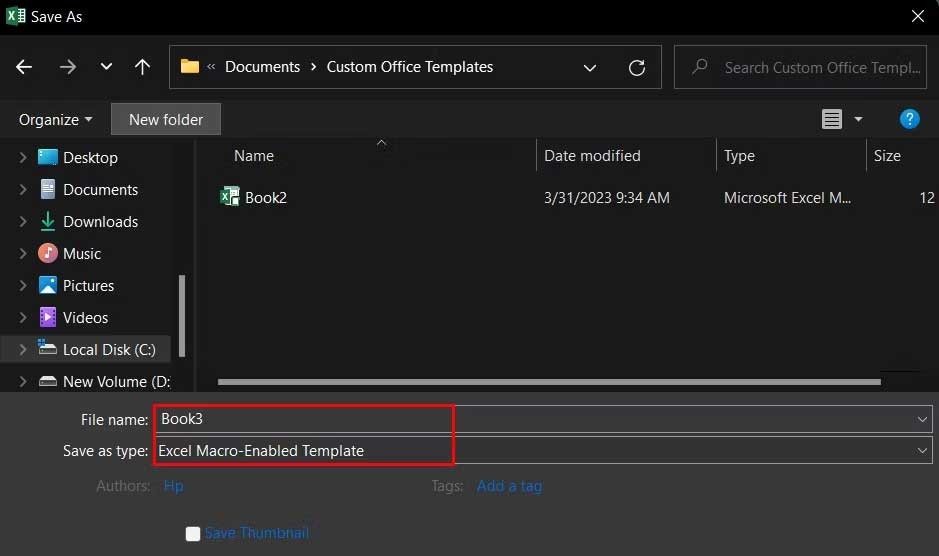Viewport: 939px width, 556px height.
Task: Select New Volume (D:) drive
Action: (x=116, y=382)
